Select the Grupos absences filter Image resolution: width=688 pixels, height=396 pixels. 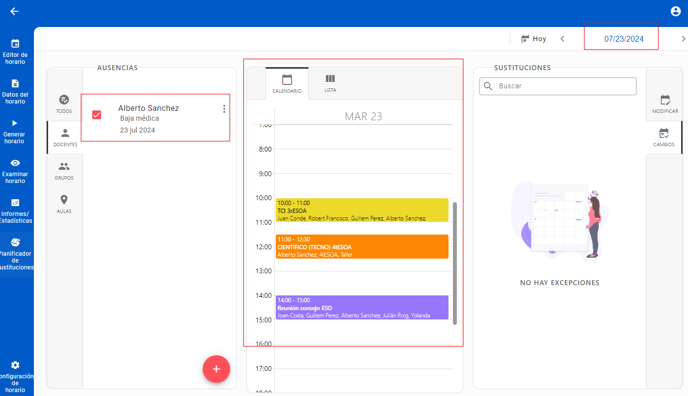point(64,171)
